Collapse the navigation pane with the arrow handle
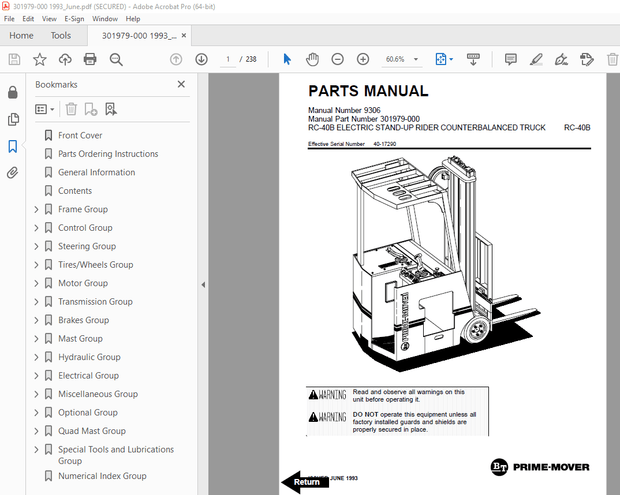Screen dimensions: 620x495 coord(203,285)
